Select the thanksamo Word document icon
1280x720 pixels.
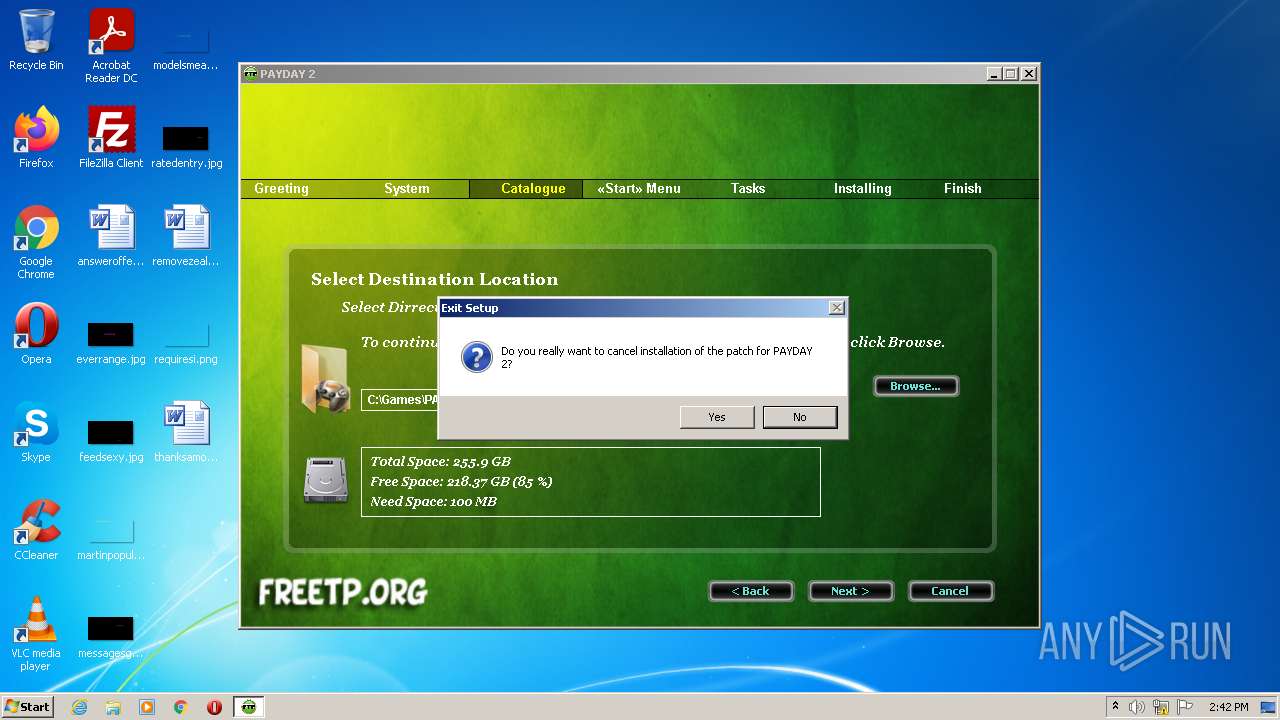coord(186,432)
